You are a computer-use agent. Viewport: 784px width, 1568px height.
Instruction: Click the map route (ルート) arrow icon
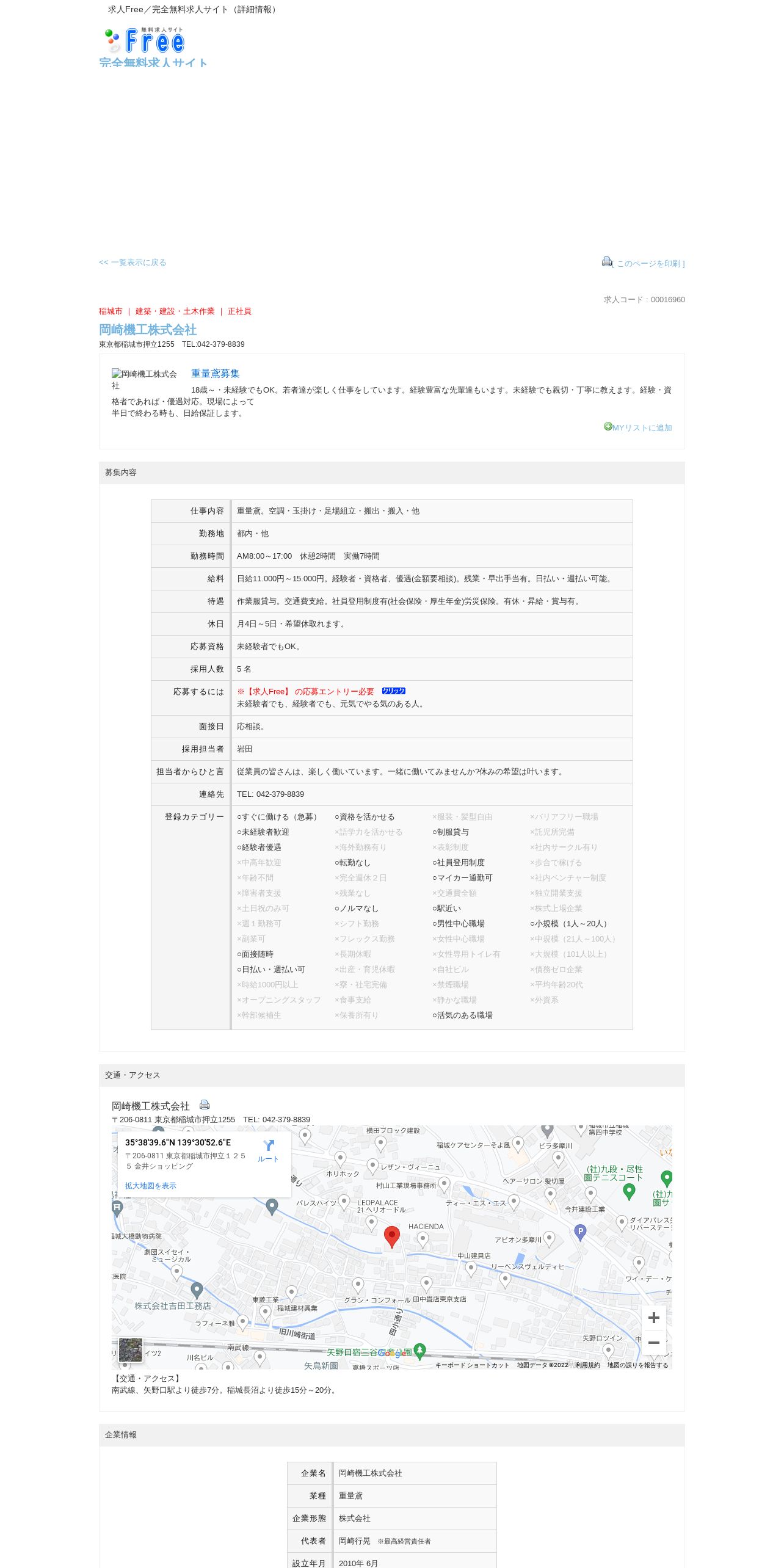[x=268, y=1145]
